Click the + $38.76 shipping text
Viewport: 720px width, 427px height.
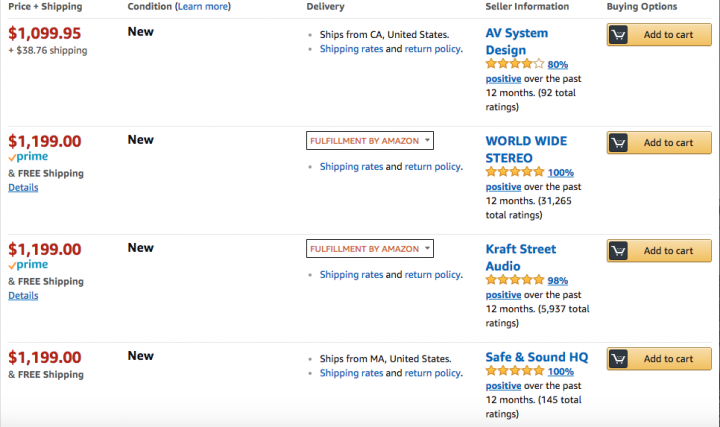click(48, 51)
